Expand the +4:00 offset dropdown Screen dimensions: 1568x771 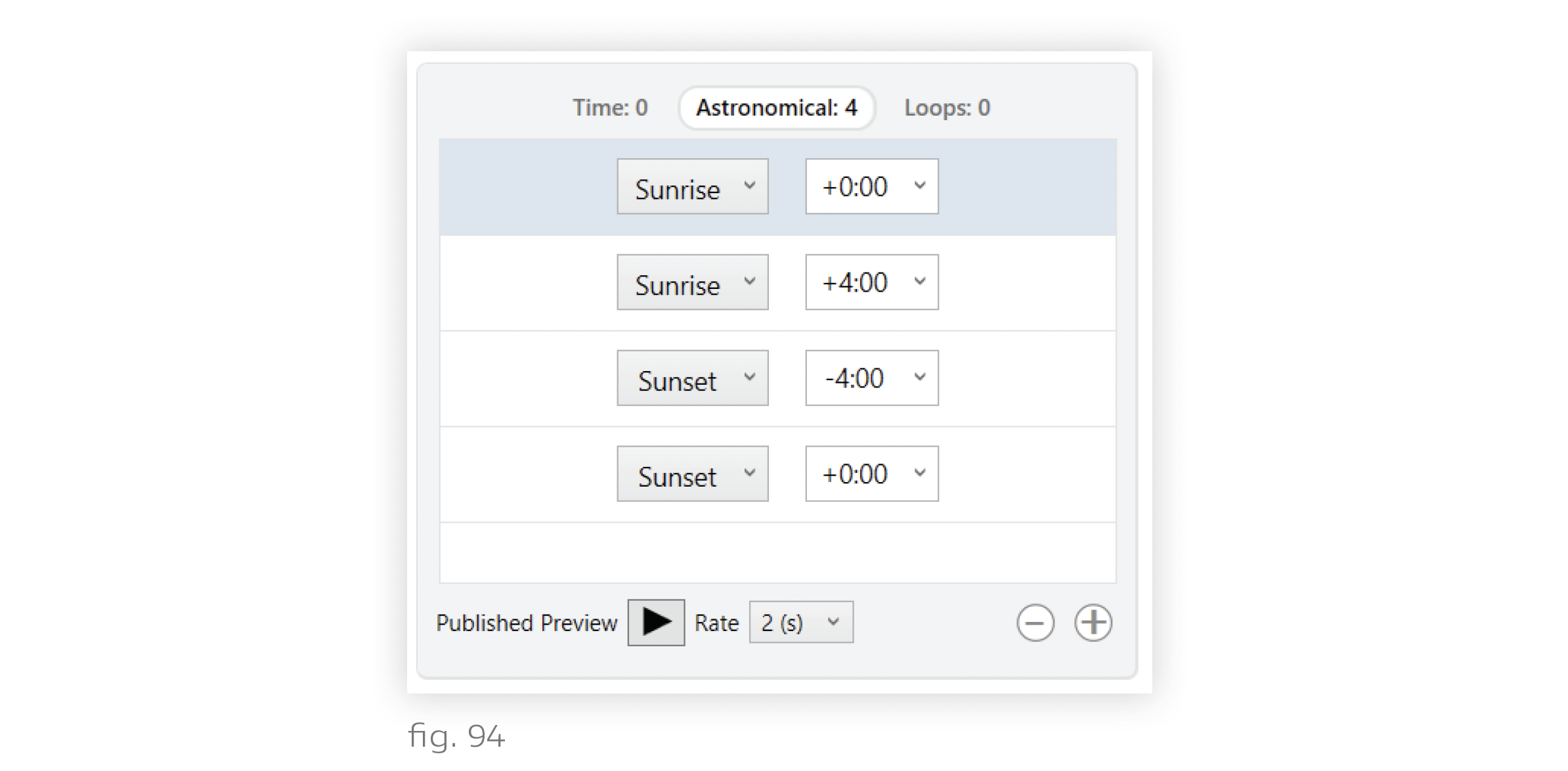coord(871,282)
